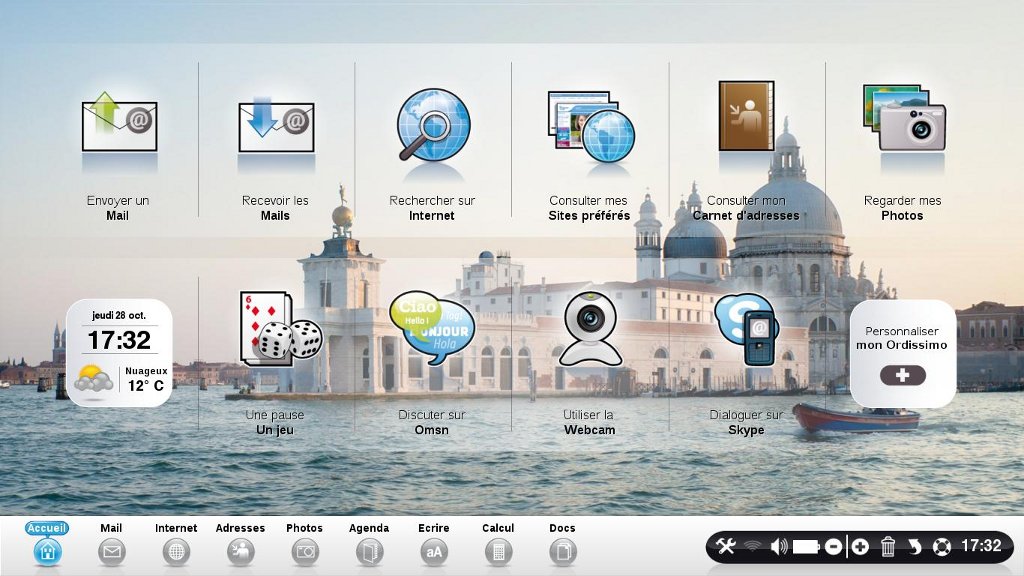Start Une pause Un jeu

click(x=278, y=330)
